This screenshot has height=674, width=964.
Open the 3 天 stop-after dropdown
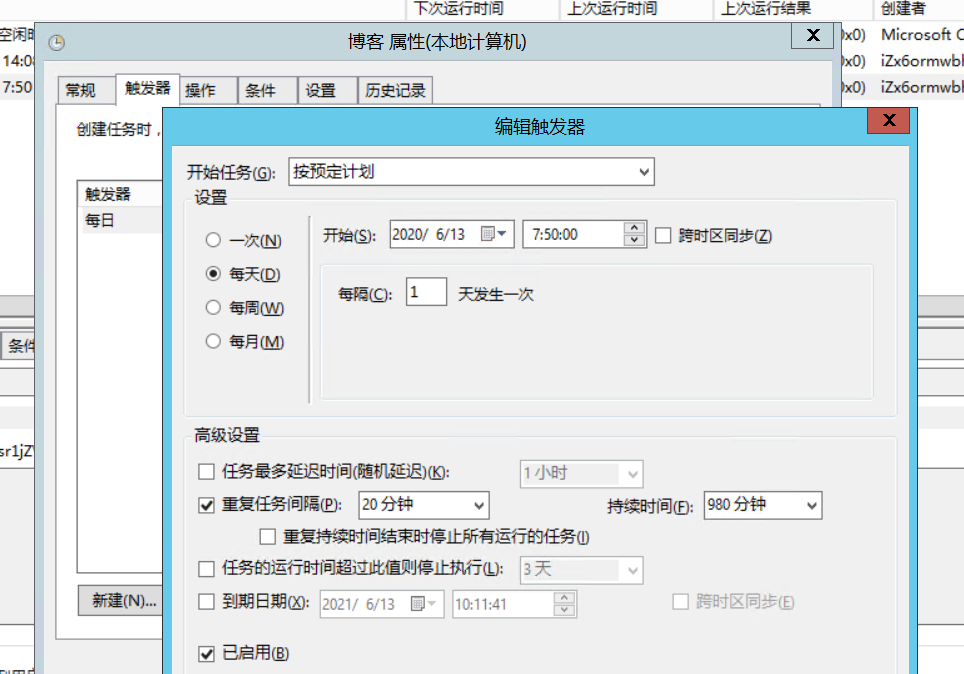pos(582,569)
